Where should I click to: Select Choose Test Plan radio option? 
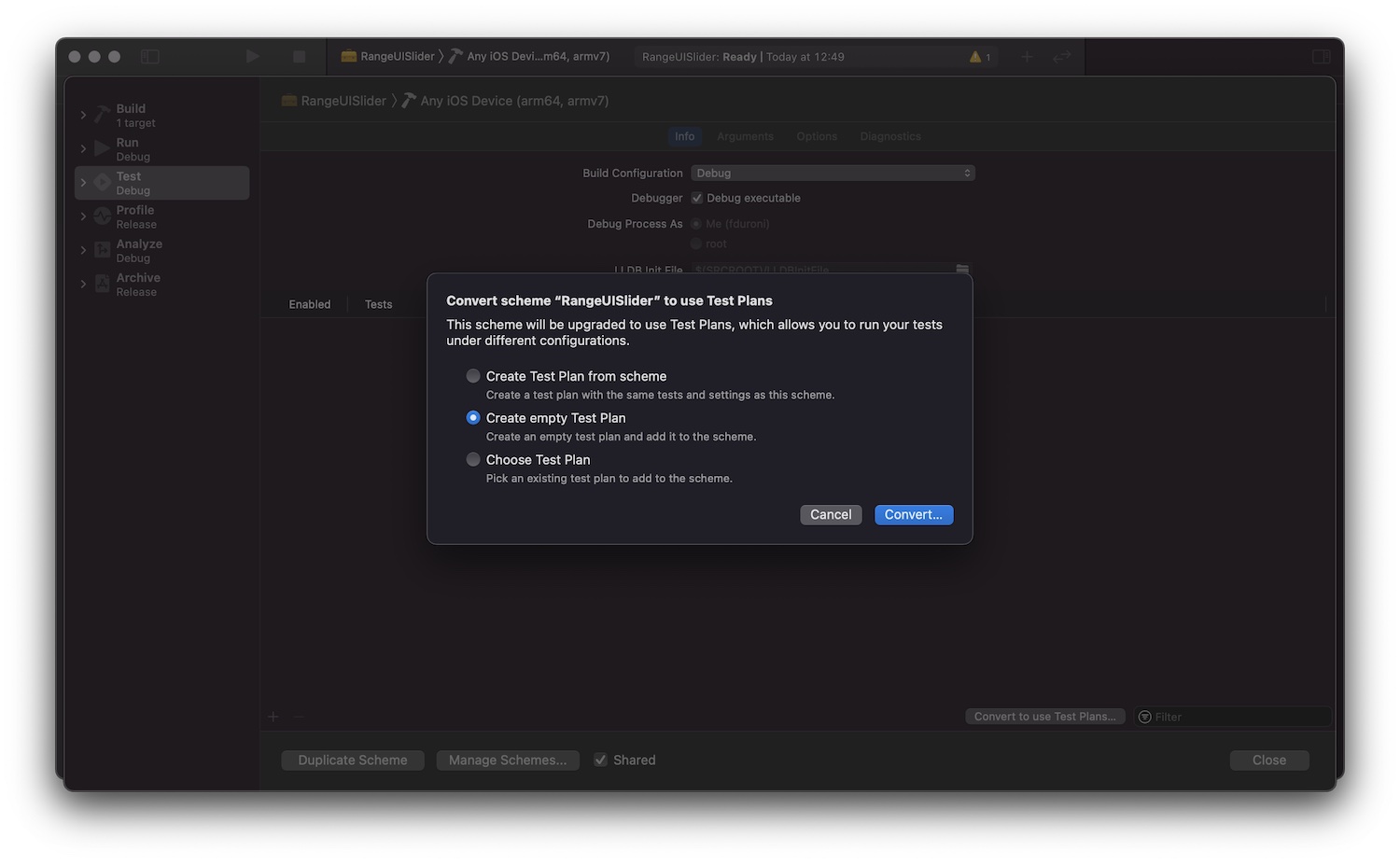point(473,460)
